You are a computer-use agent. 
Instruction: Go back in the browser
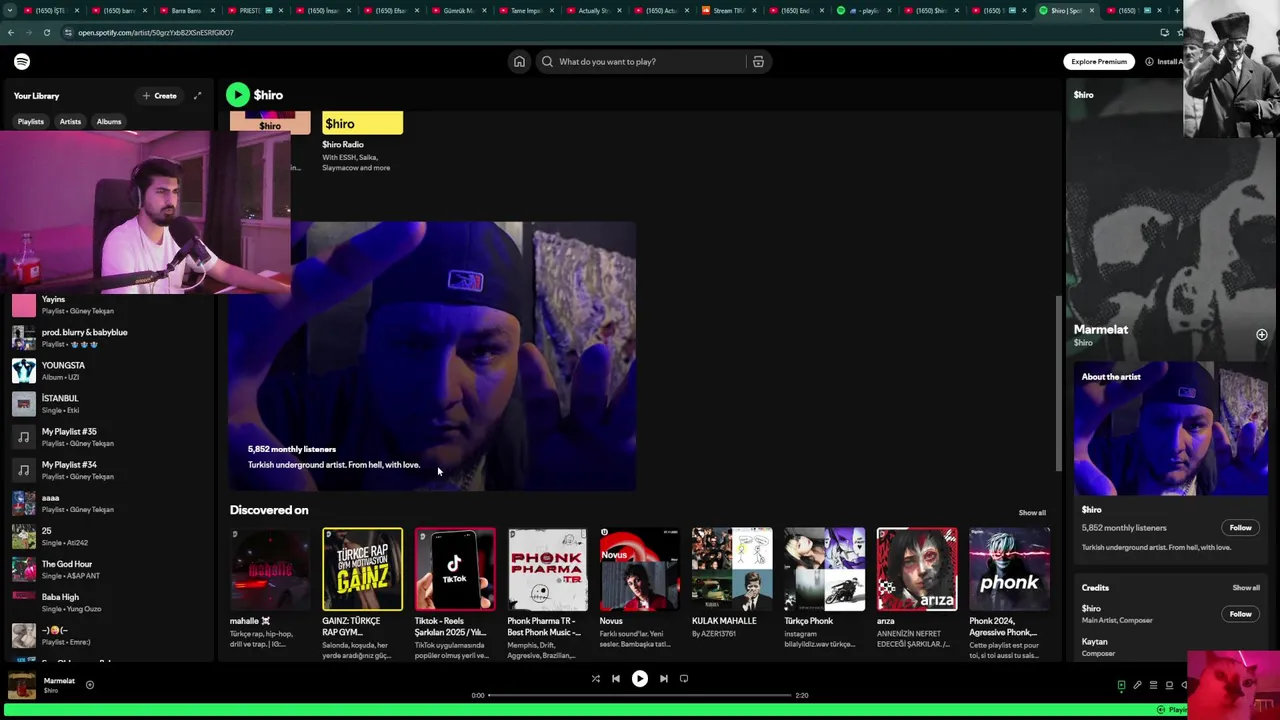(x=10, y=32)
